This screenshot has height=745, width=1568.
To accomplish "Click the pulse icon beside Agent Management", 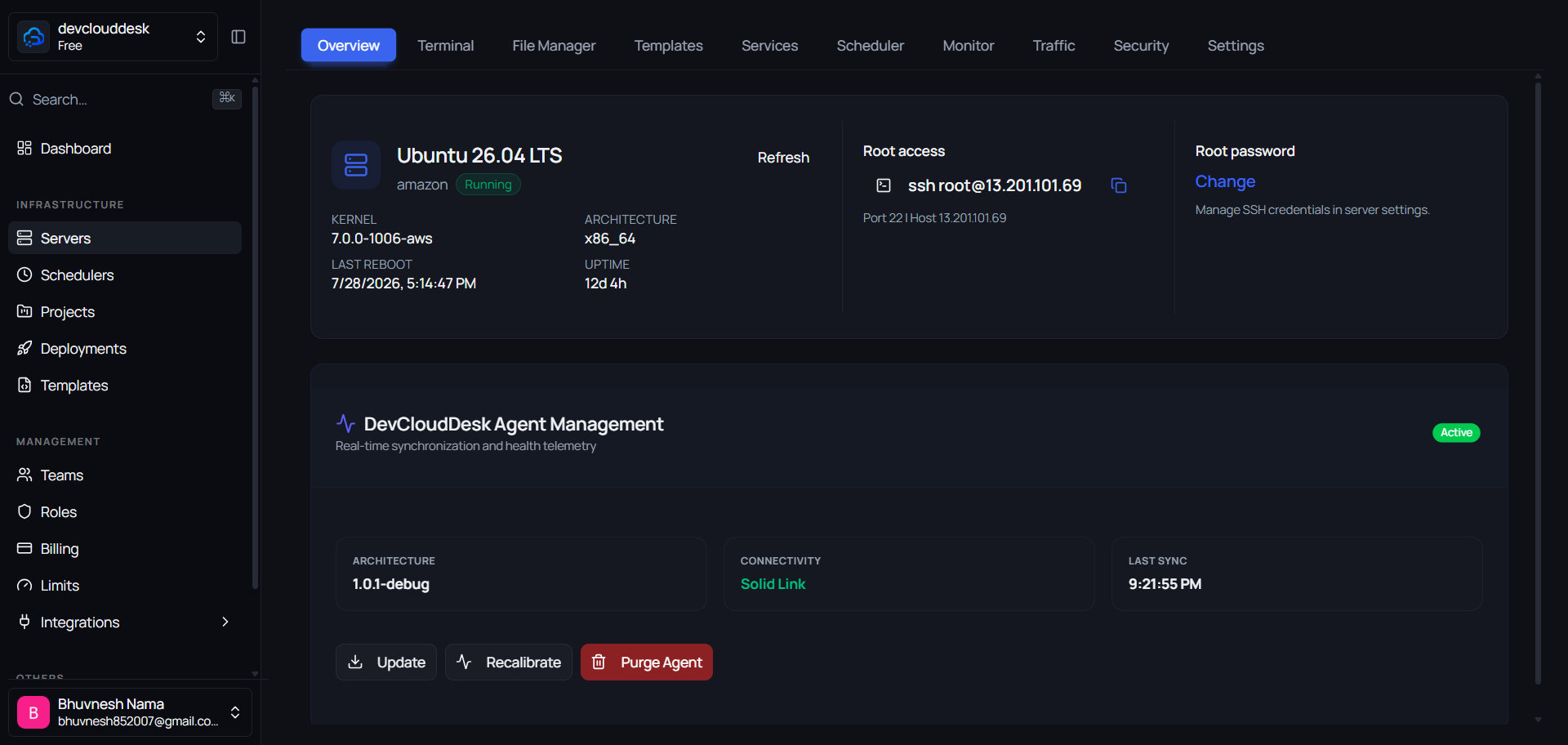I will coord(345,423).
